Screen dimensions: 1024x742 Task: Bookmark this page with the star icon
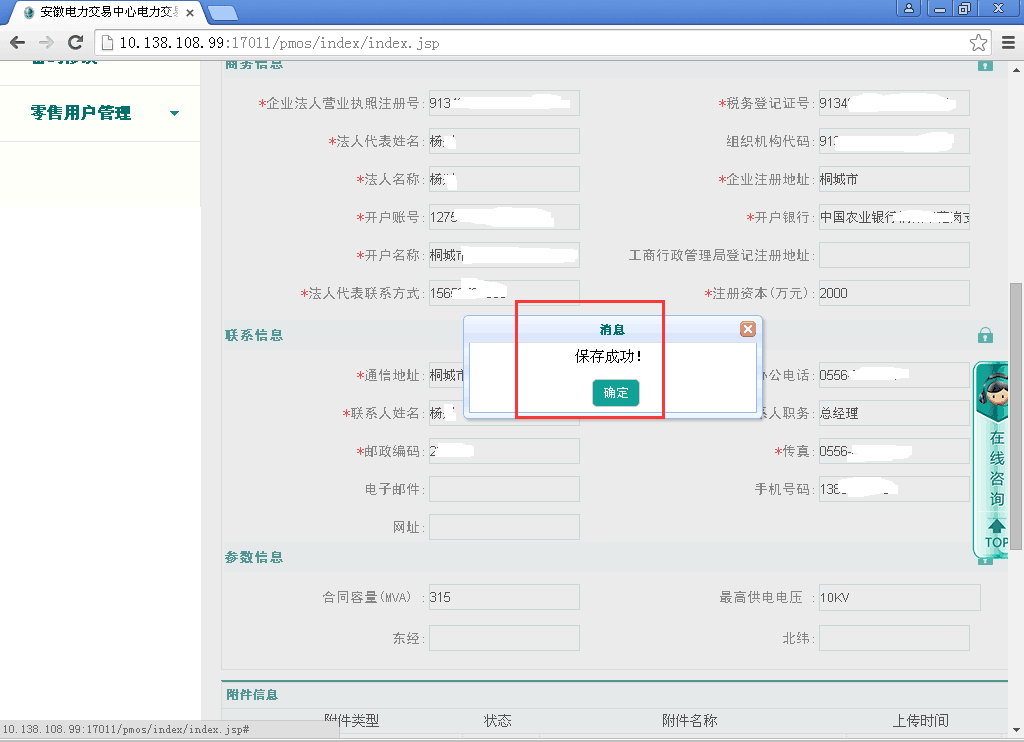pos(978,42)
